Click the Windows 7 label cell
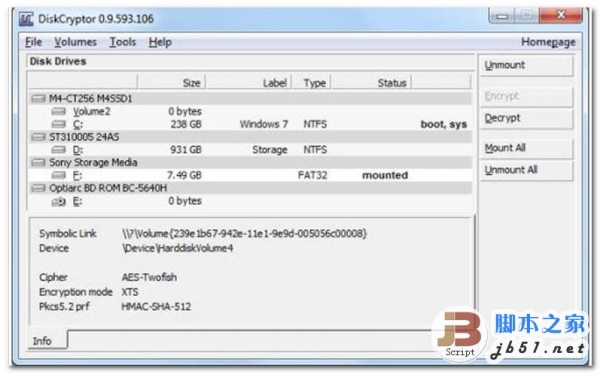Viewport: 600px width, 374px height. (x=264, y=124)
